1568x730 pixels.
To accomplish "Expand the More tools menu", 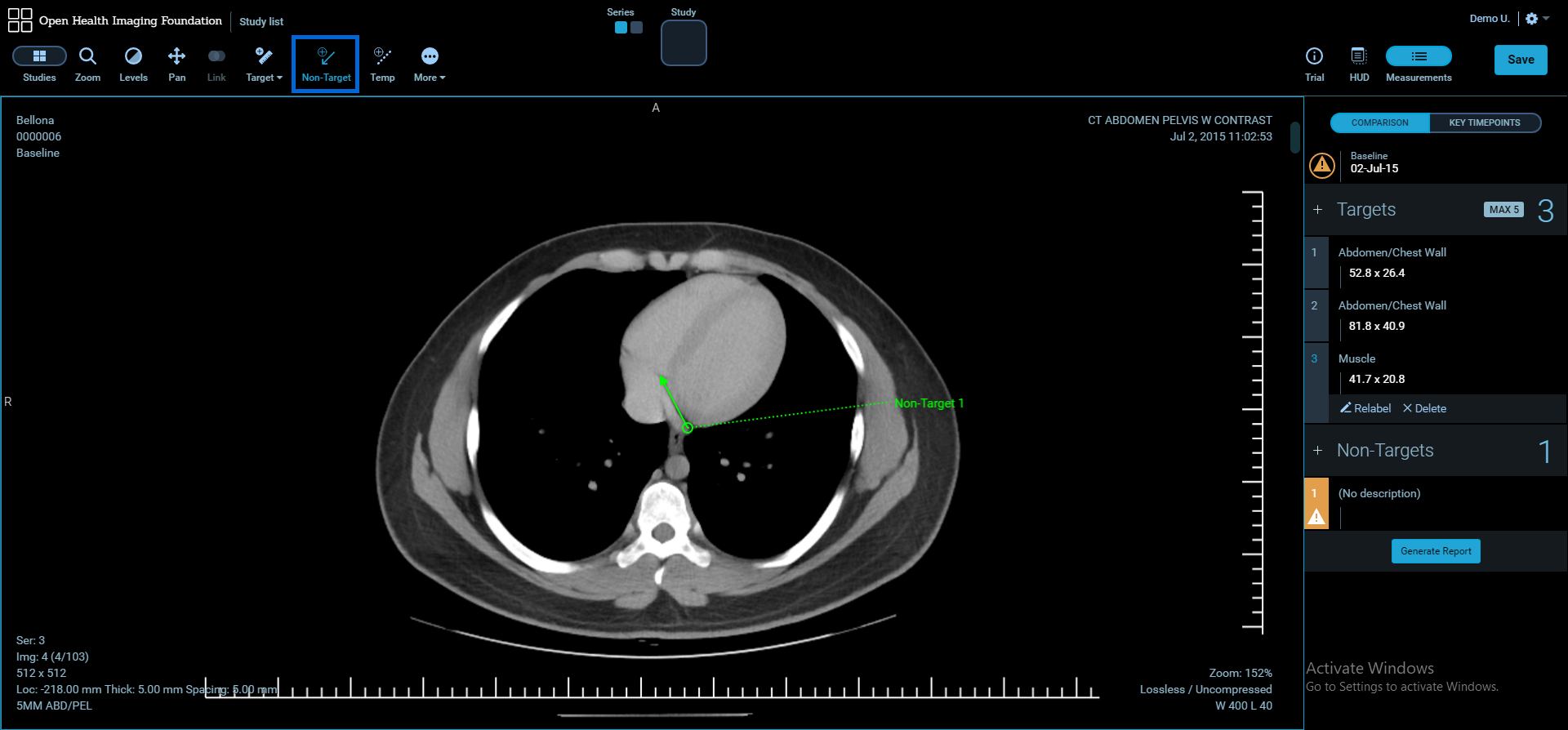I will (x=430, y=64).
